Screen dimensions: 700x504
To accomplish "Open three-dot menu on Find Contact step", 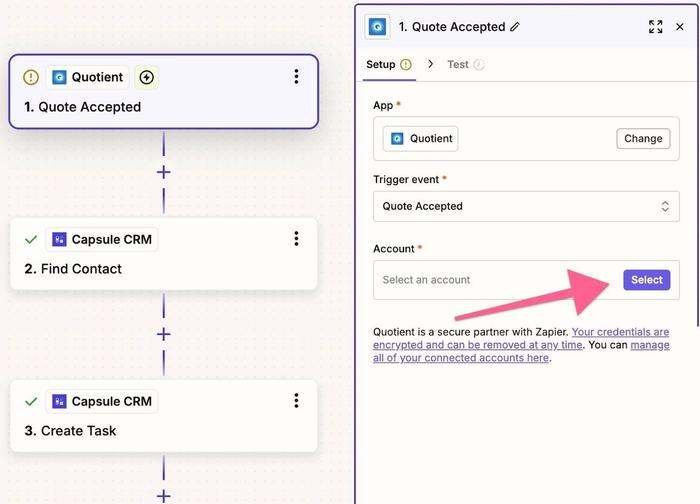I will point(296,239).
